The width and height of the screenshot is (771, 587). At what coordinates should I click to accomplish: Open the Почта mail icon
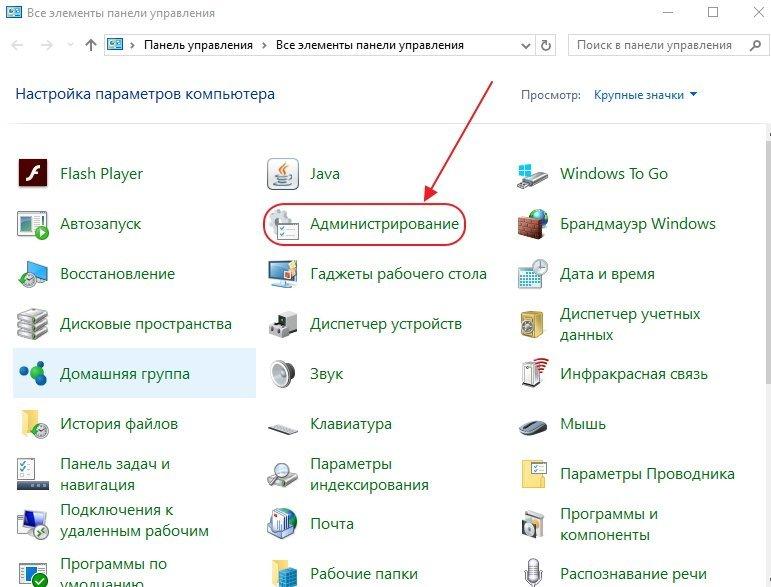282,524
